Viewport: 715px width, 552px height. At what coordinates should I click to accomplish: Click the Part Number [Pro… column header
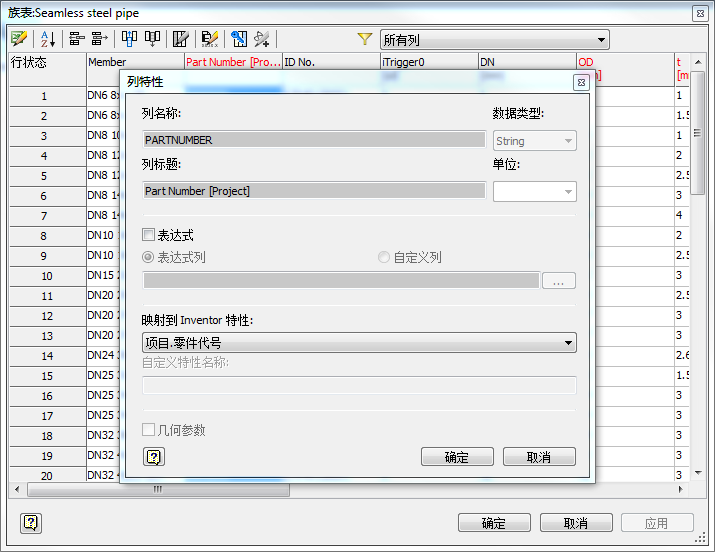(x=233, y=62)
